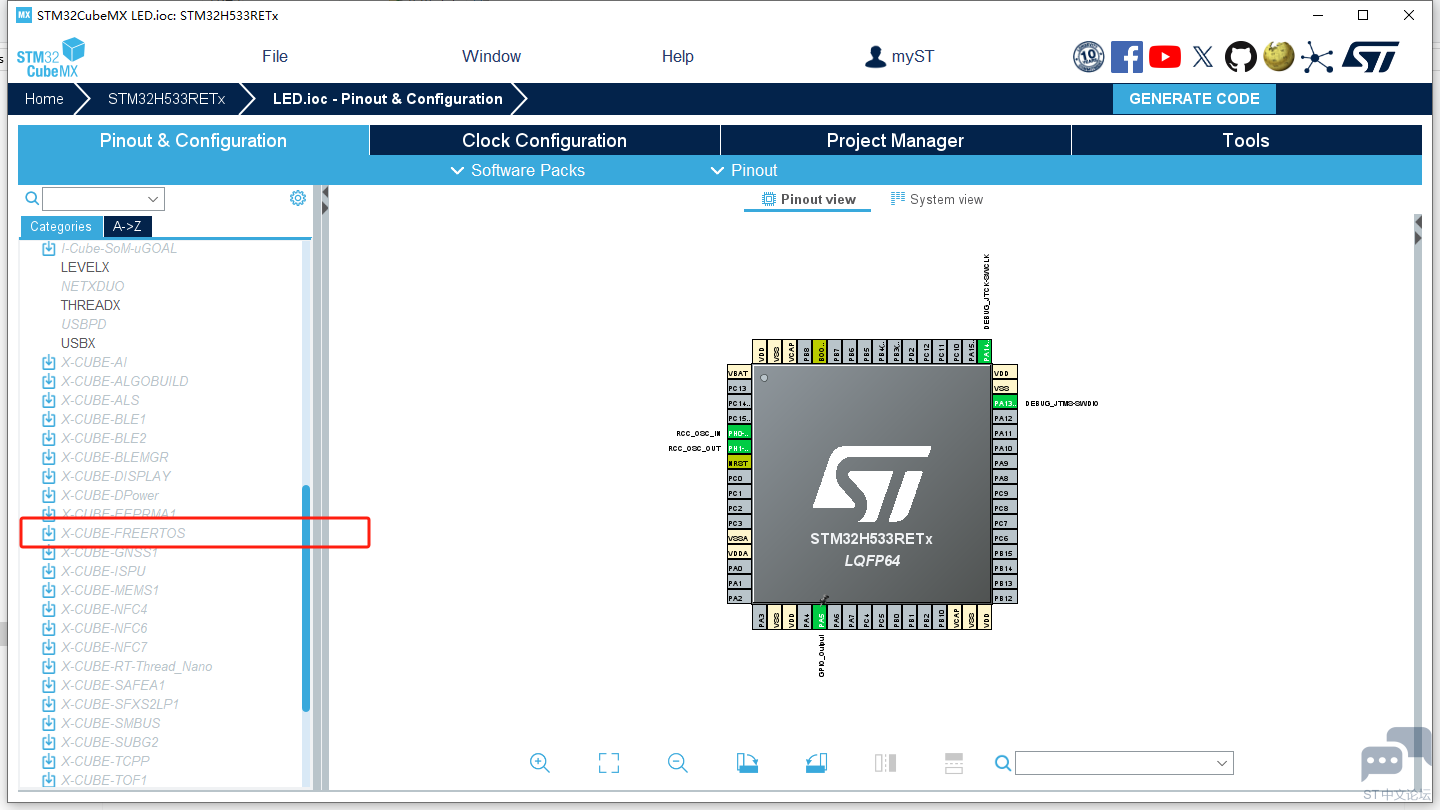Click the NRST pin on the chip
Viewport: 1440px width, 810px height.
click(739, 463)
